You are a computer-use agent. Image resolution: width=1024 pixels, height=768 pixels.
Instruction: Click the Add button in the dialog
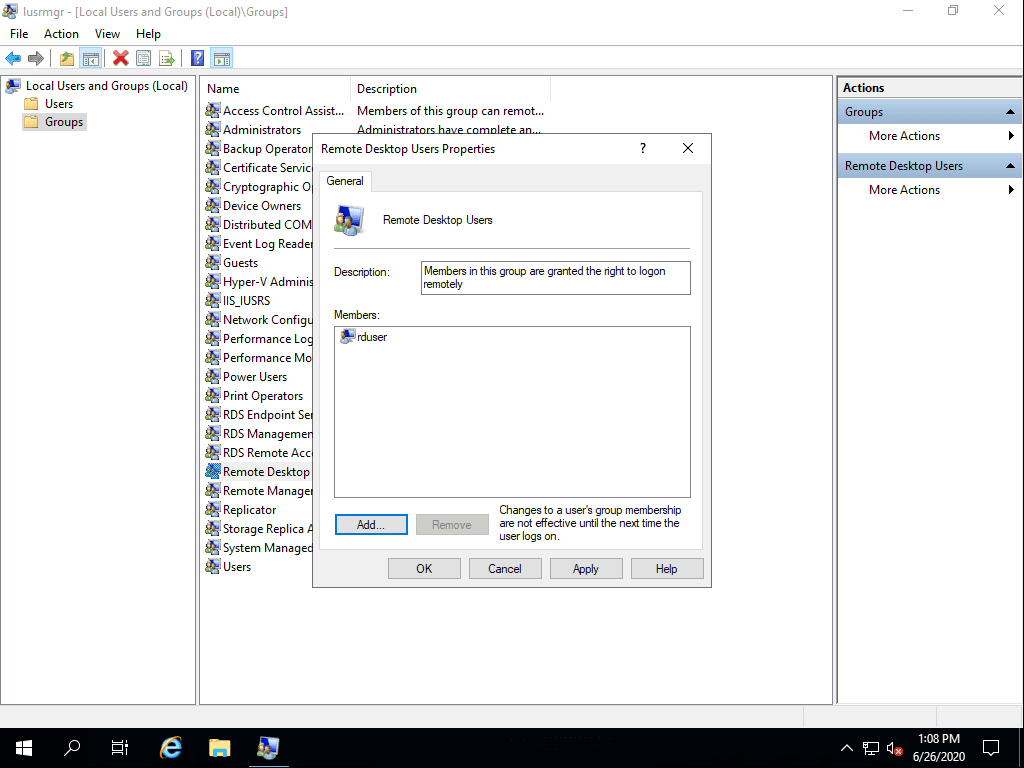(x=371, y=524)
